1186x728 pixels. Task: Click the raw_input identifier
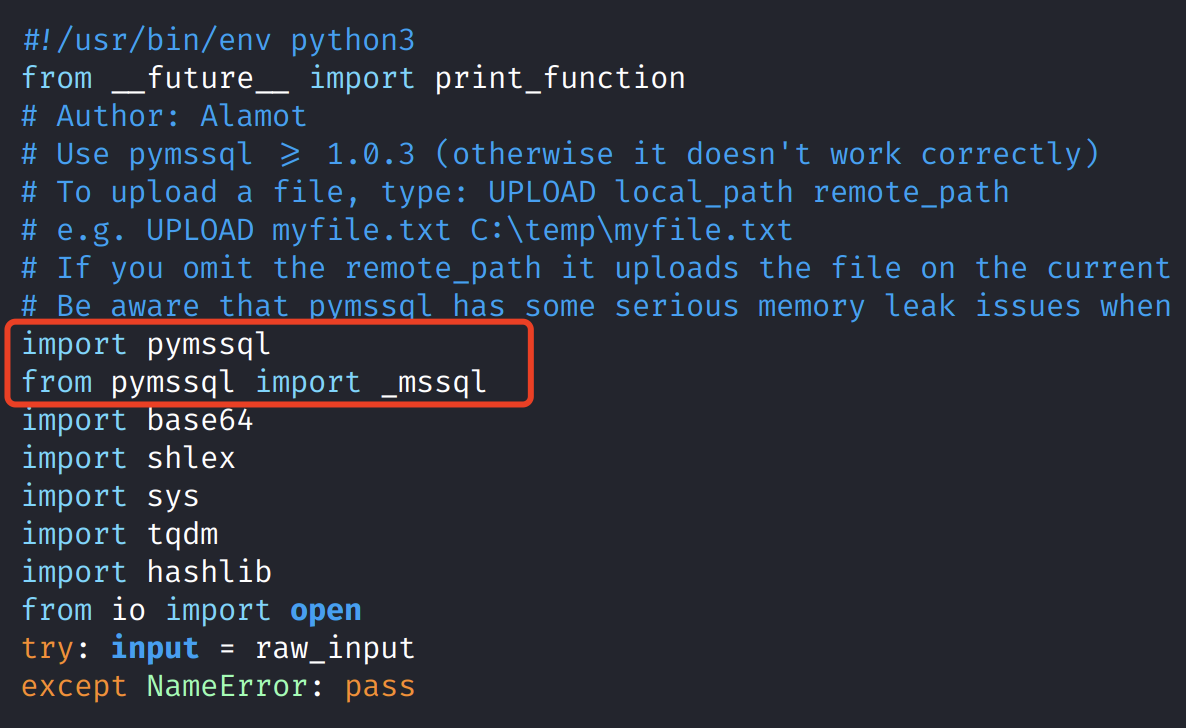point(335,648)
